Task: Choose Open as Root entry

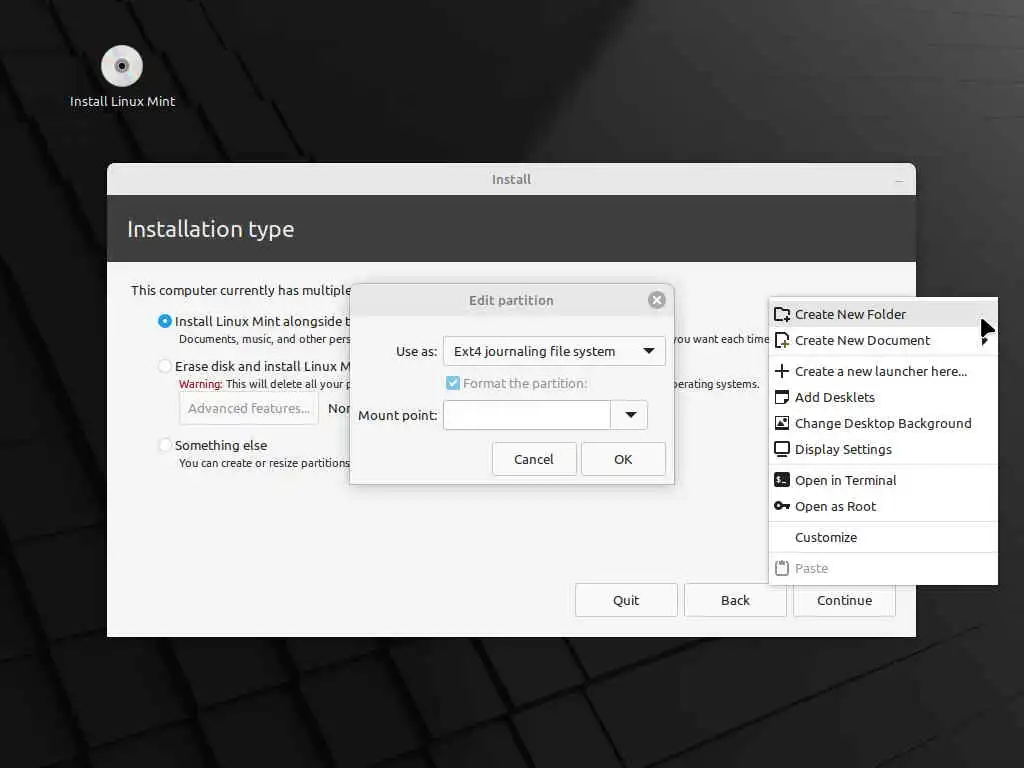Action: tap(883, 507)
